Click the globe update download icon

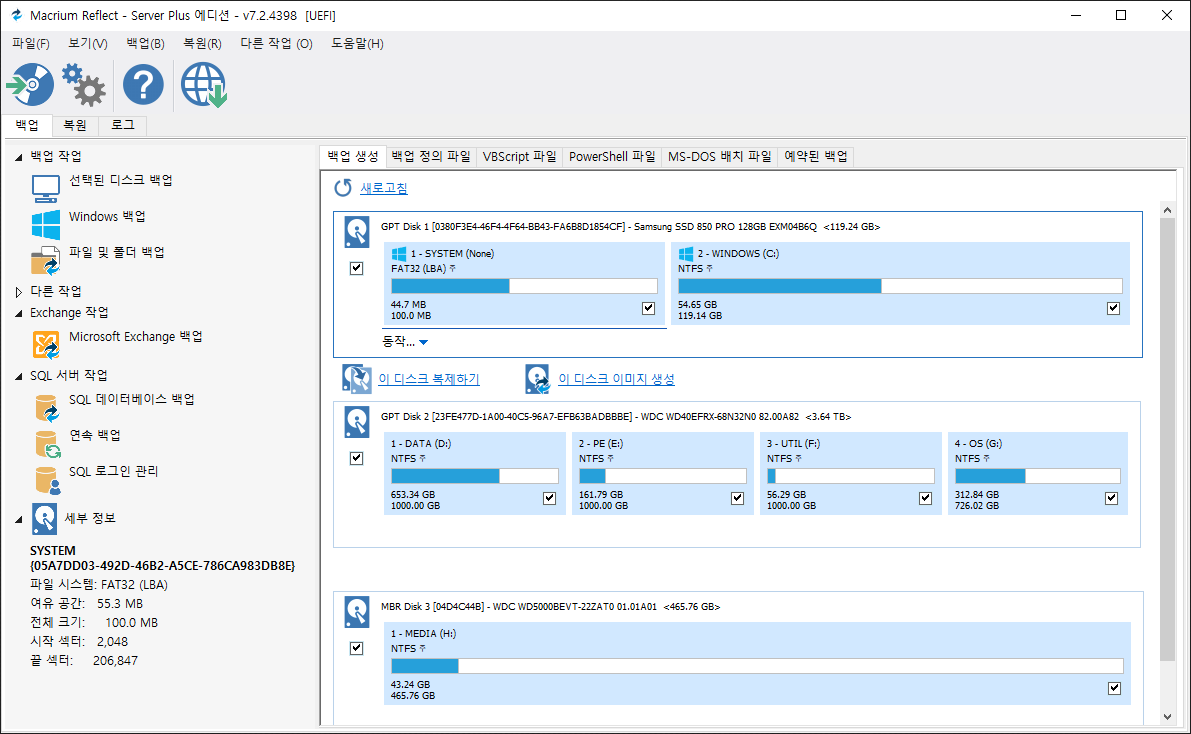(x=204, y=84)
